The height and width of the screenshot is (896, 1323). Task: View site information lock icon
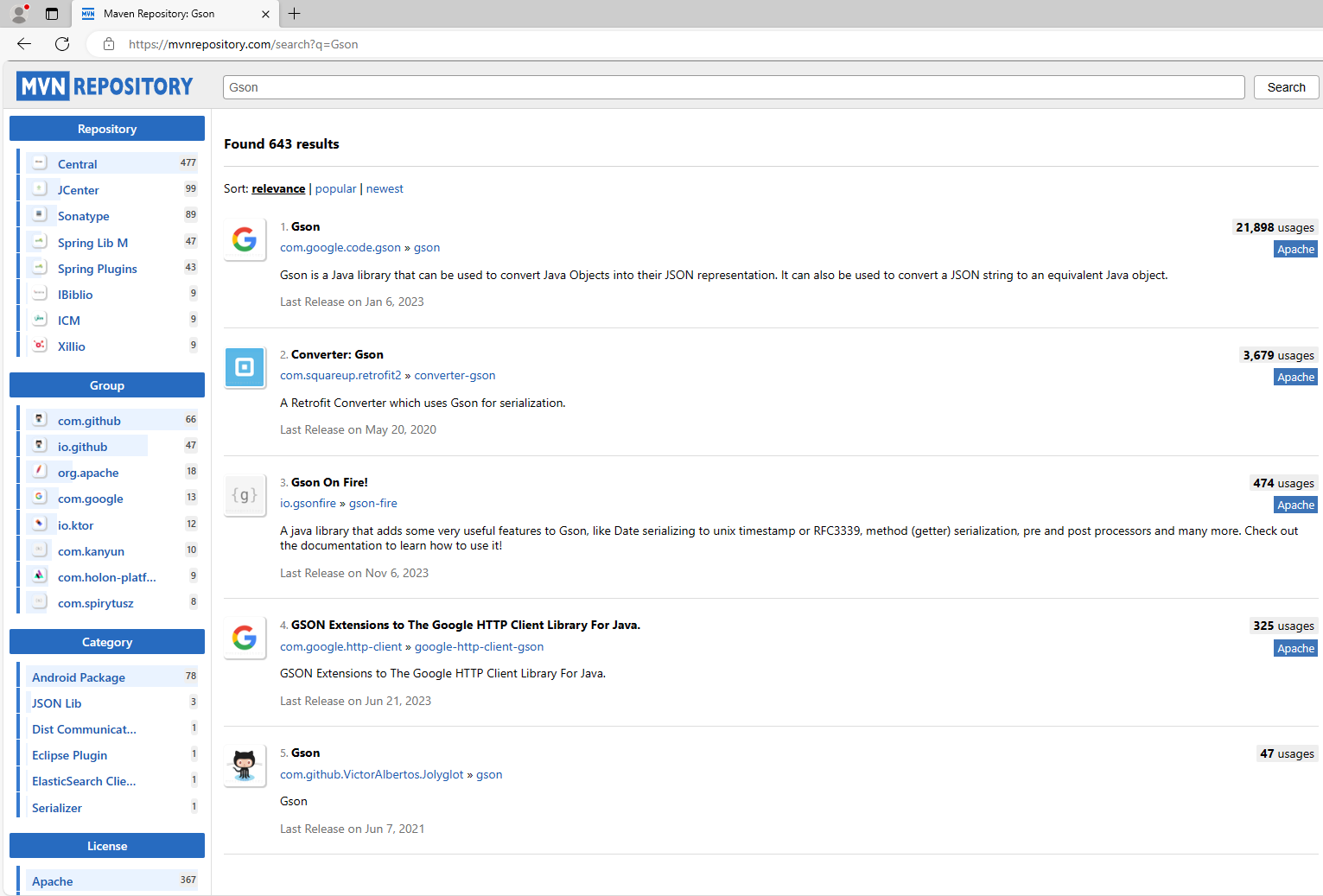(109, 44)
